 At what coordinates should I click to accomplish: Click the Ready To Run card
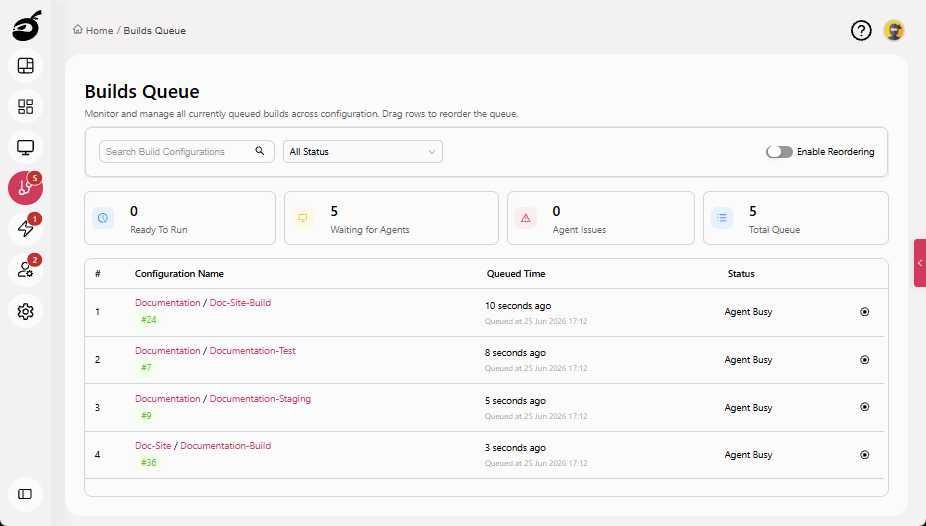180,218
